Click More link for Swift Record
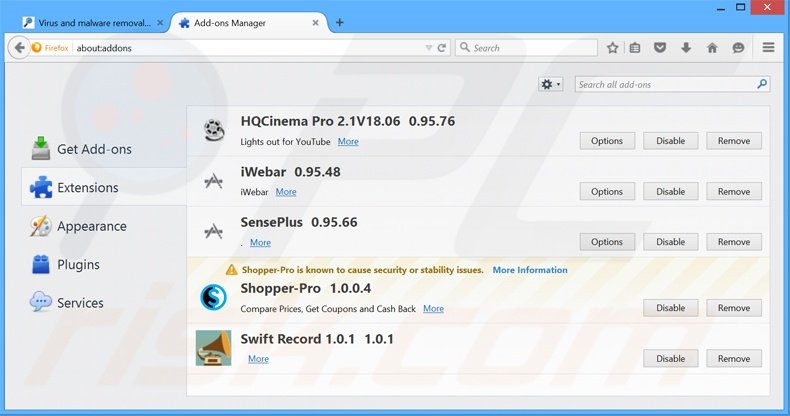The width and height of the screenshot is (790, 416). pyautogui.click(x=258, y=359)
